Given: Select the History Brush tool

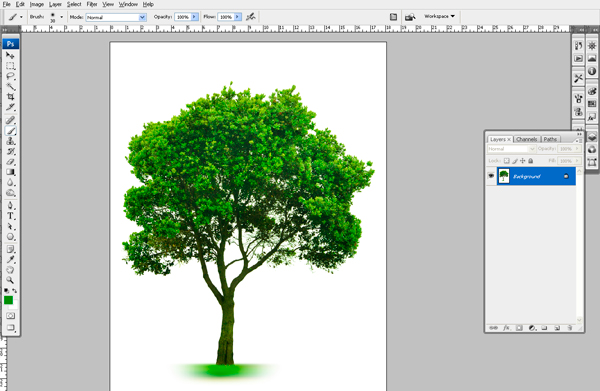Looking at the screenshot, I should (x=10, y=152).
